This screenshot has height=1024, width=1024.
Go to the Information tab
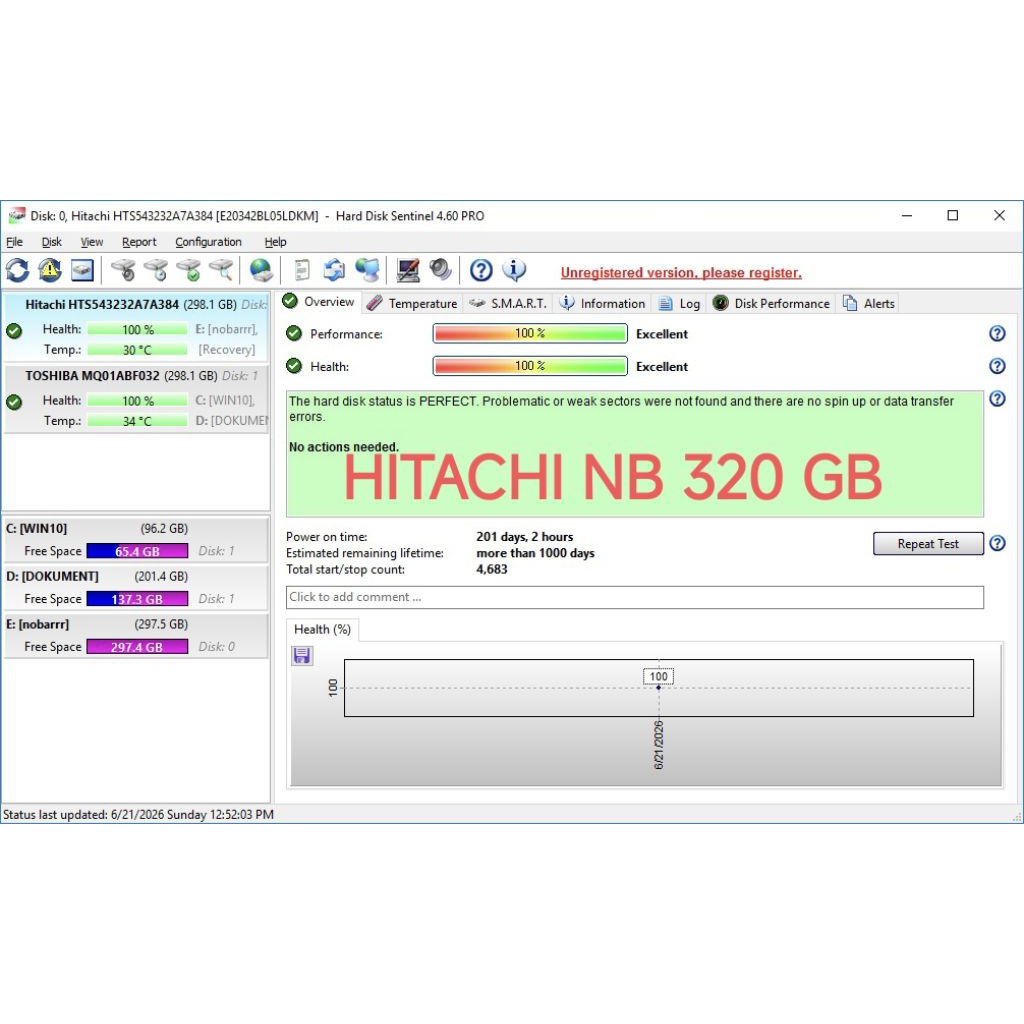click(x=602, y=304)
